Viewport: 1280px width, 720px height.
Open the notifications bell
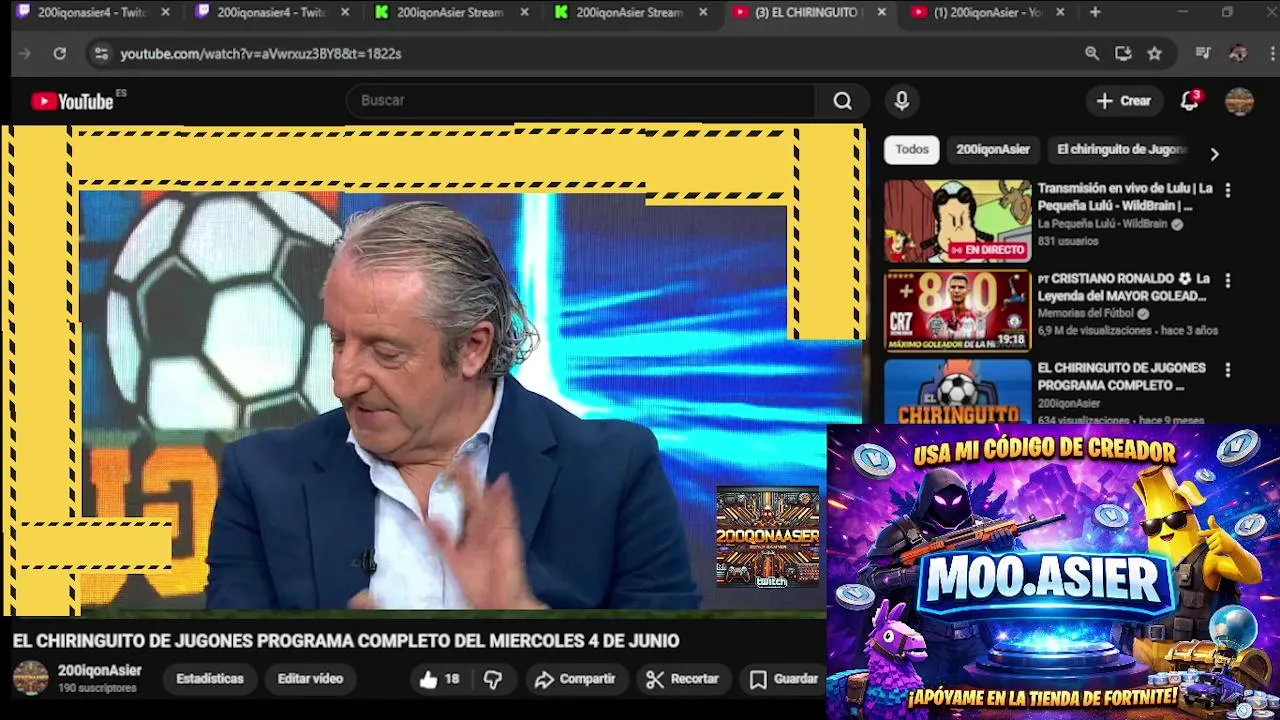[x=1189, y=101]
